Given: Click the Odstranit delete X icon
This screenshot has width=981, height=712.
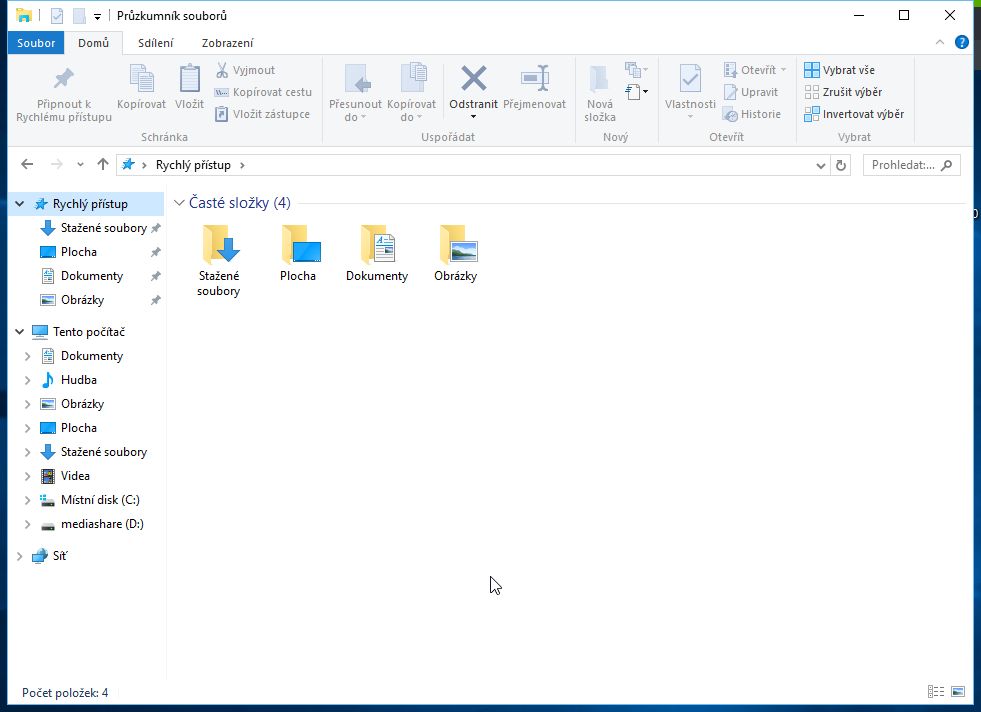Looking at the screenshot, I should pos(474,79).
